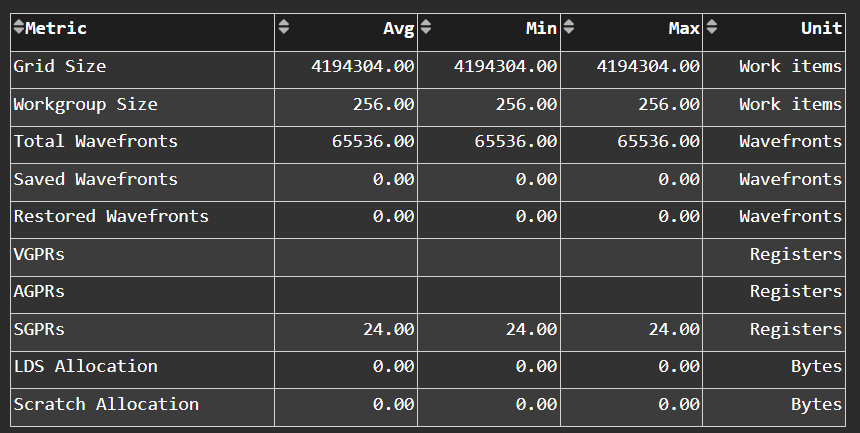Select the Grid Size row label
The width and height of the screenshot is (860, 433).
60,67
